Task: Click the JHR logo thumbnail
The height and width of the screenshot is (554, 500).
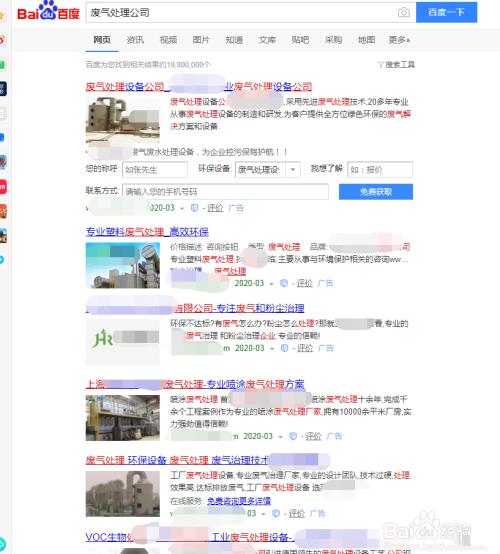Action: pos(123,341)
